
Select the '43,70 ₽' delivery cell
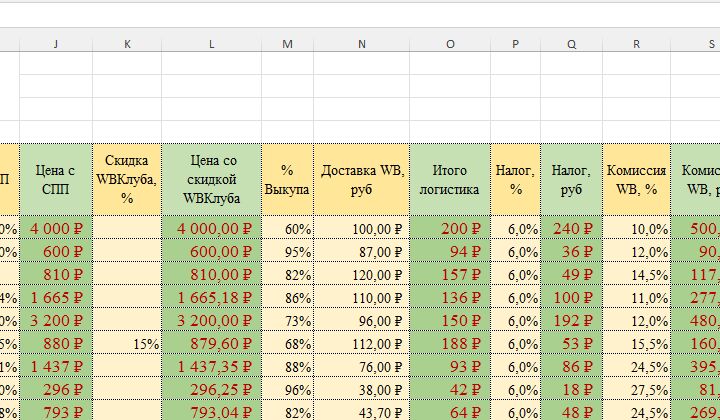coord(362,410)
